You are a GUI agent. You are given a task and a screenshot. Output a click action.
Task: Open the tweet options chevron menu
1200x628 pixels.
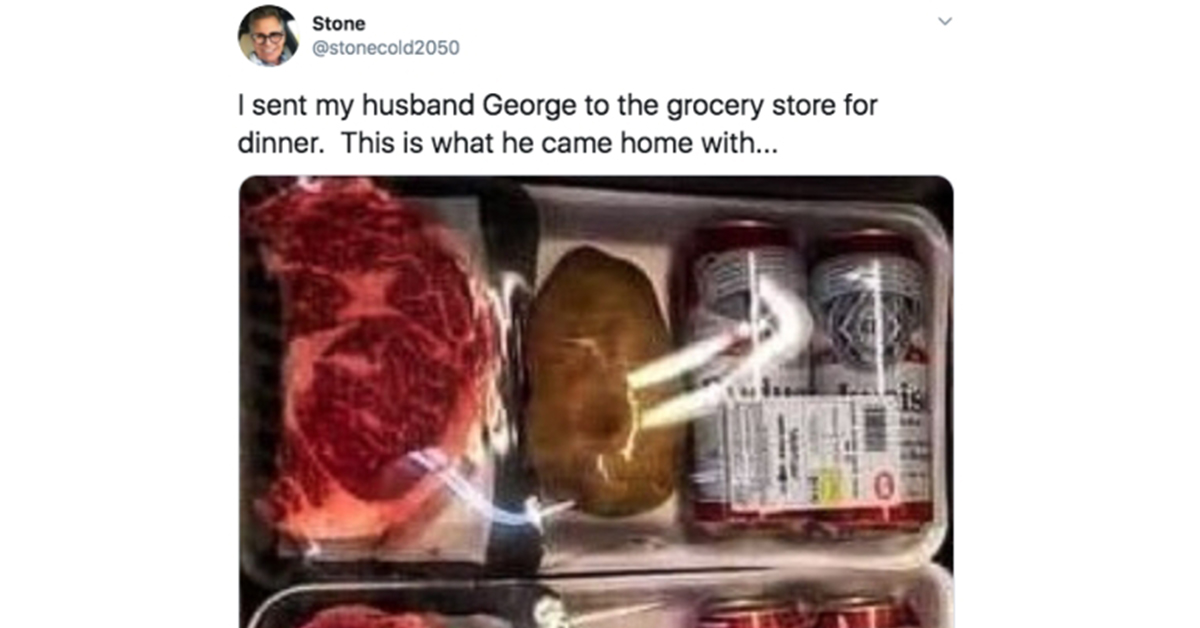(x=945, y=21)
